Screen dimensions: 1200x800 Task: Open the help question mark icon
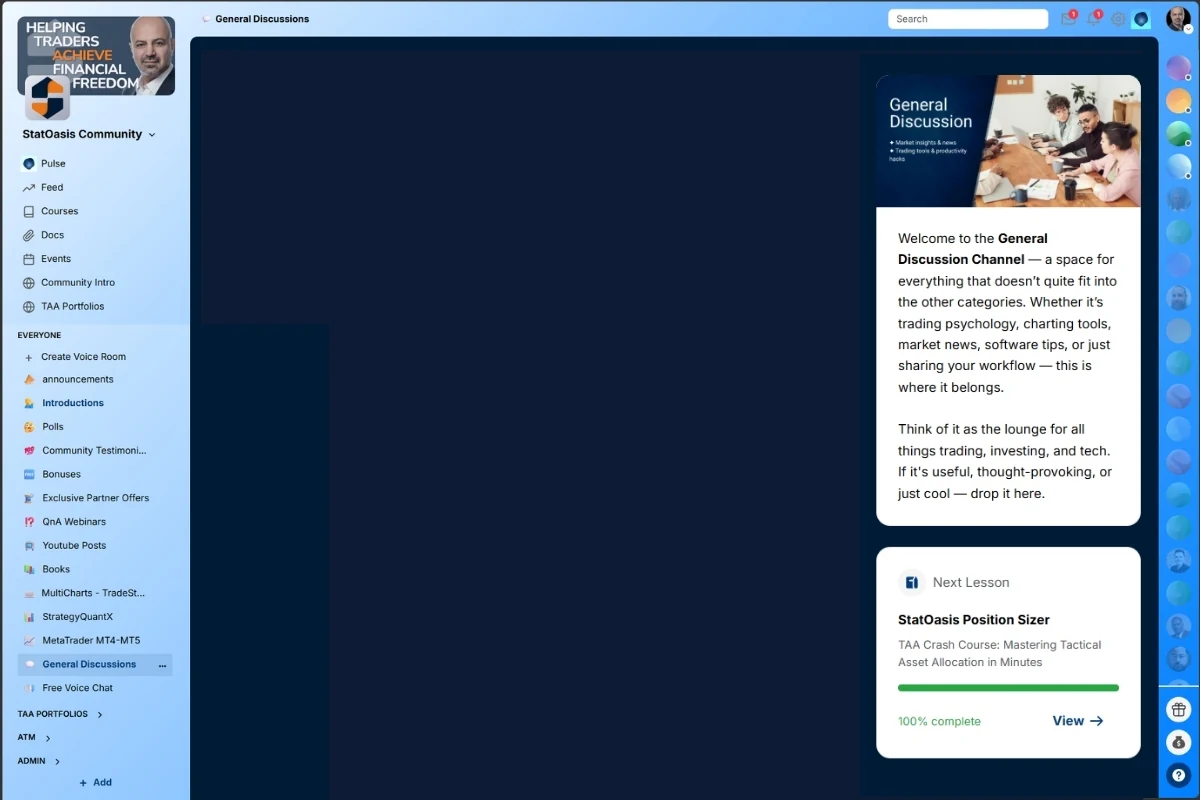point(1178,775)
